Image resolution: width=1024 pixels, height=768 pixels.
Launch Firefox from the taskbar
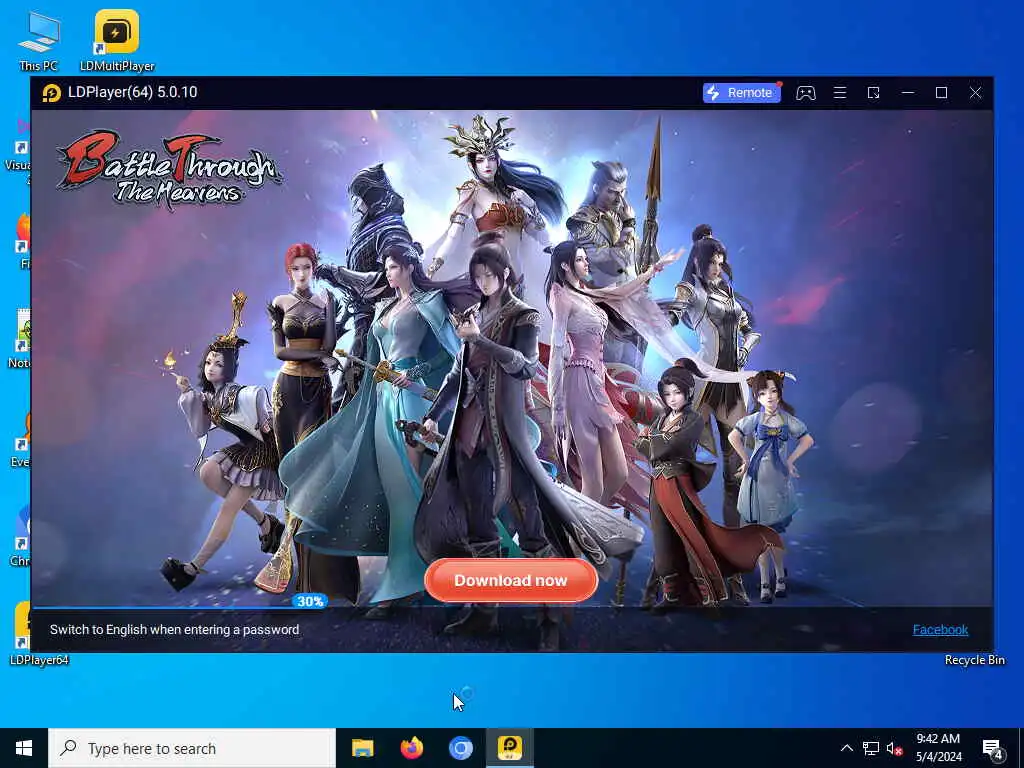click(x=411, y=748)
